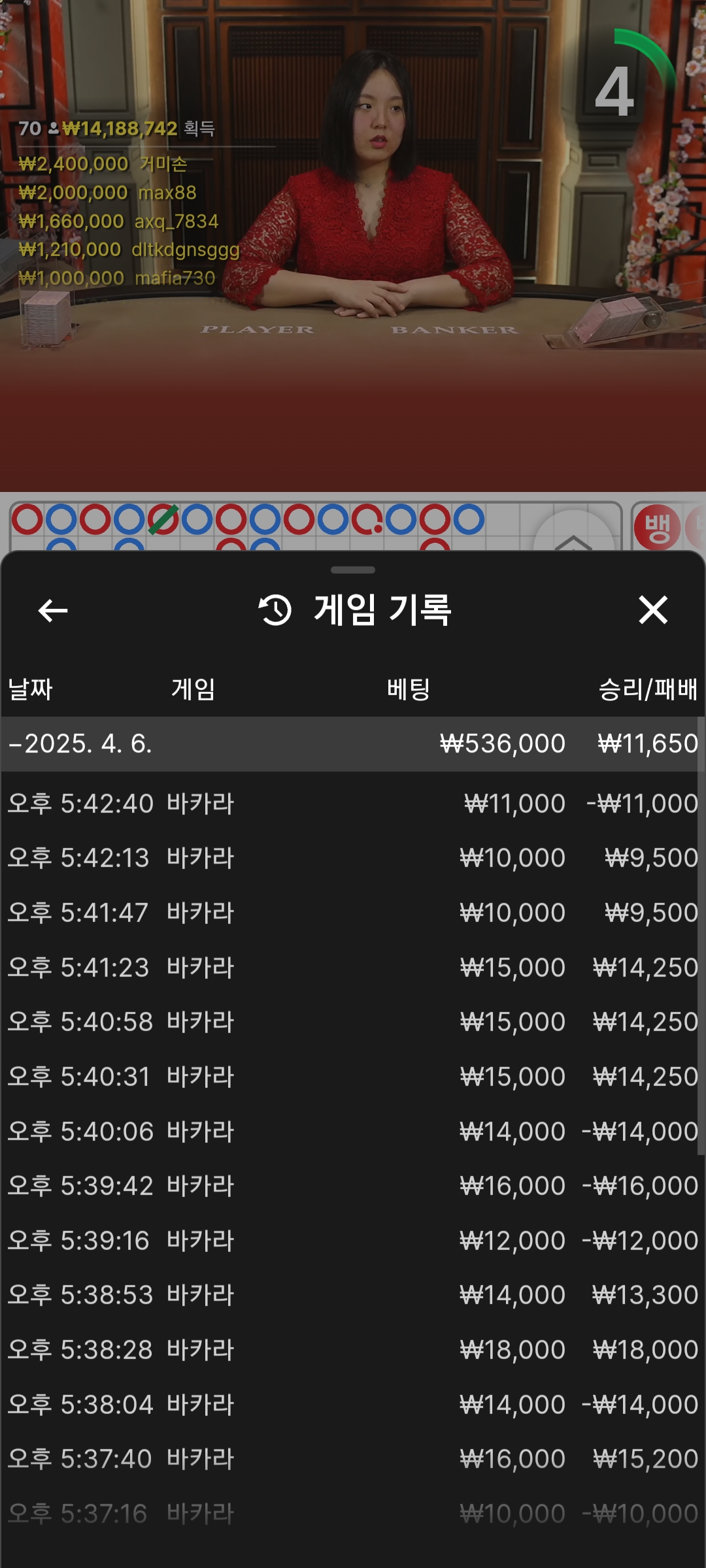Open the 오후 5:42:40 baccarat record
Image resolution: width=706 pixels, height=1568 pixels.
353,804
